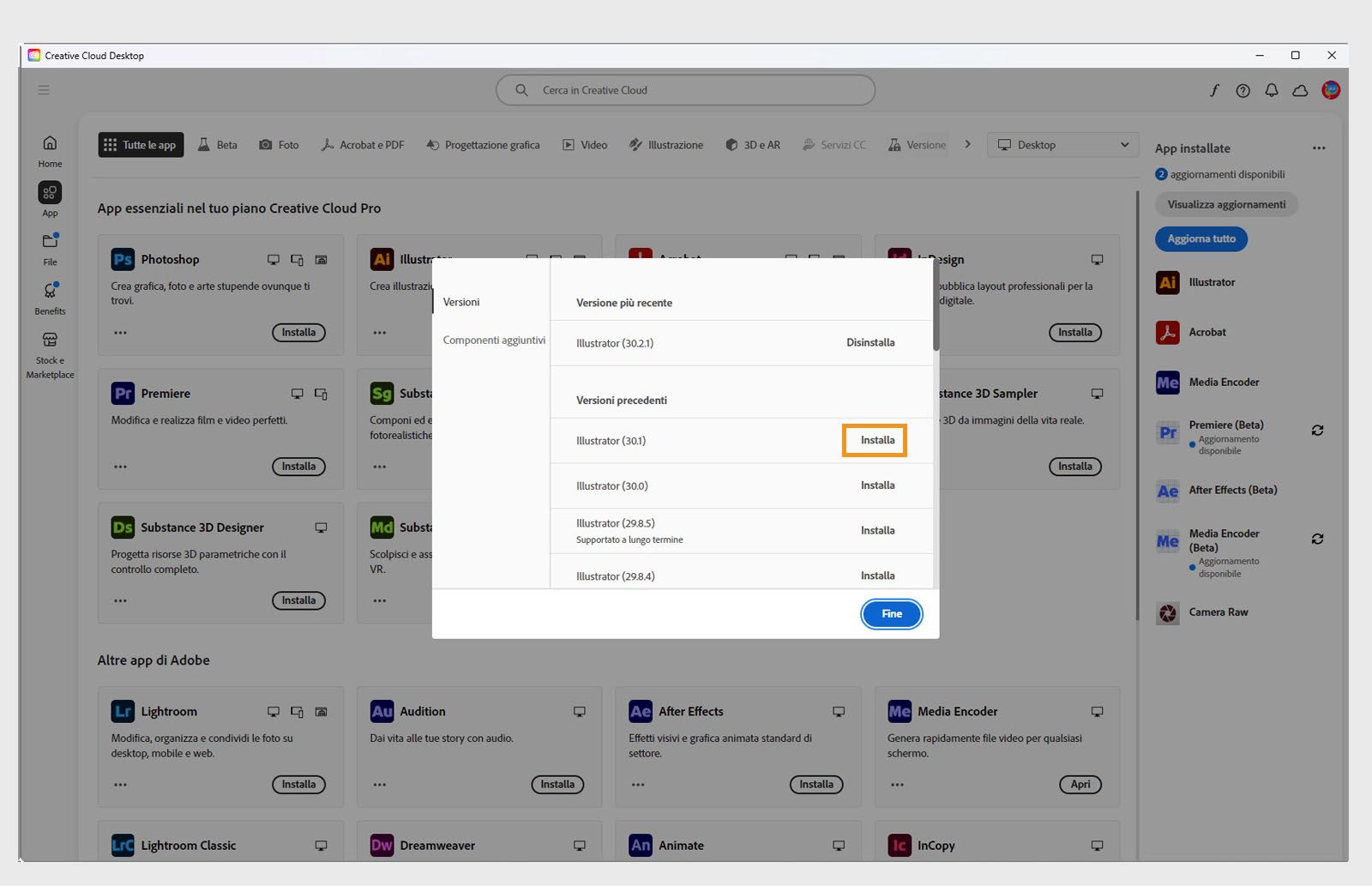The width and height of the screenshot is (1372, 886).
Task: Open the cloud storage status icon
Action: click(1300, 90)
